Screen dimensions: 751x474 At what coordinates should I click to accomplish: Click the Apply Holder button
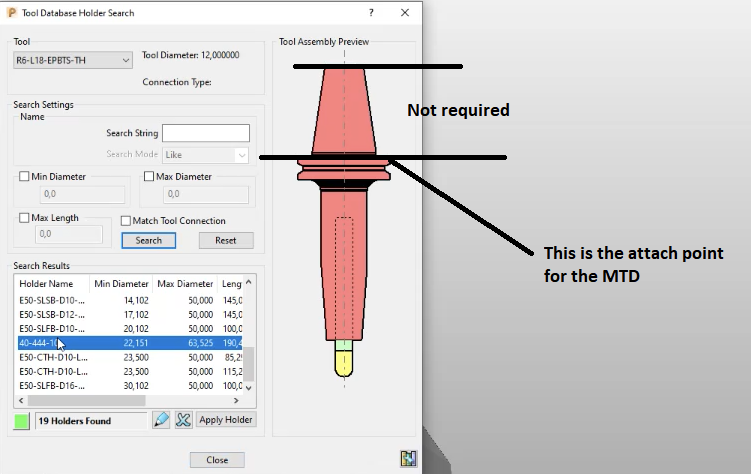coord(226,419)
